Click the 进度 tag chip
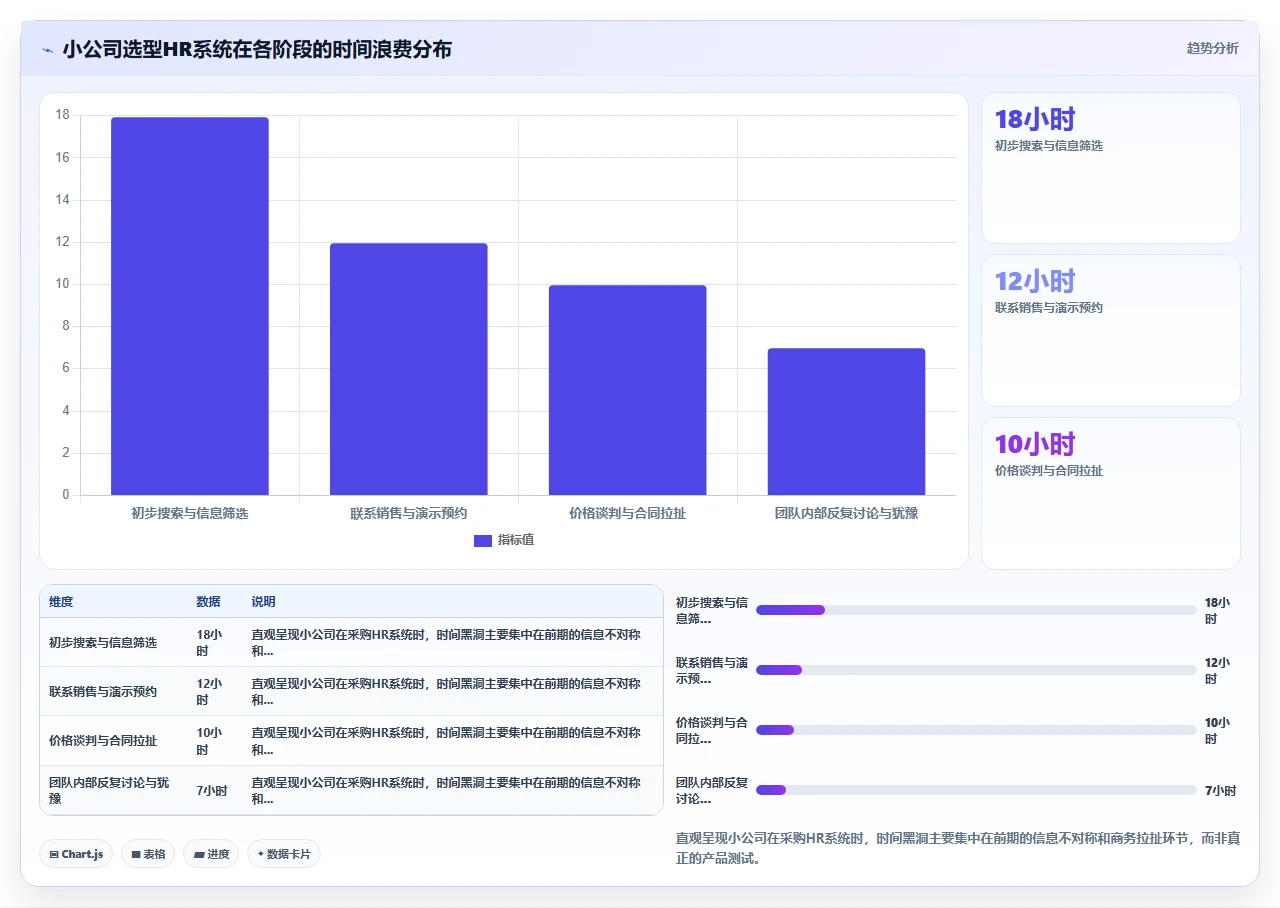The image size is (1280, 908). (211, 854)
